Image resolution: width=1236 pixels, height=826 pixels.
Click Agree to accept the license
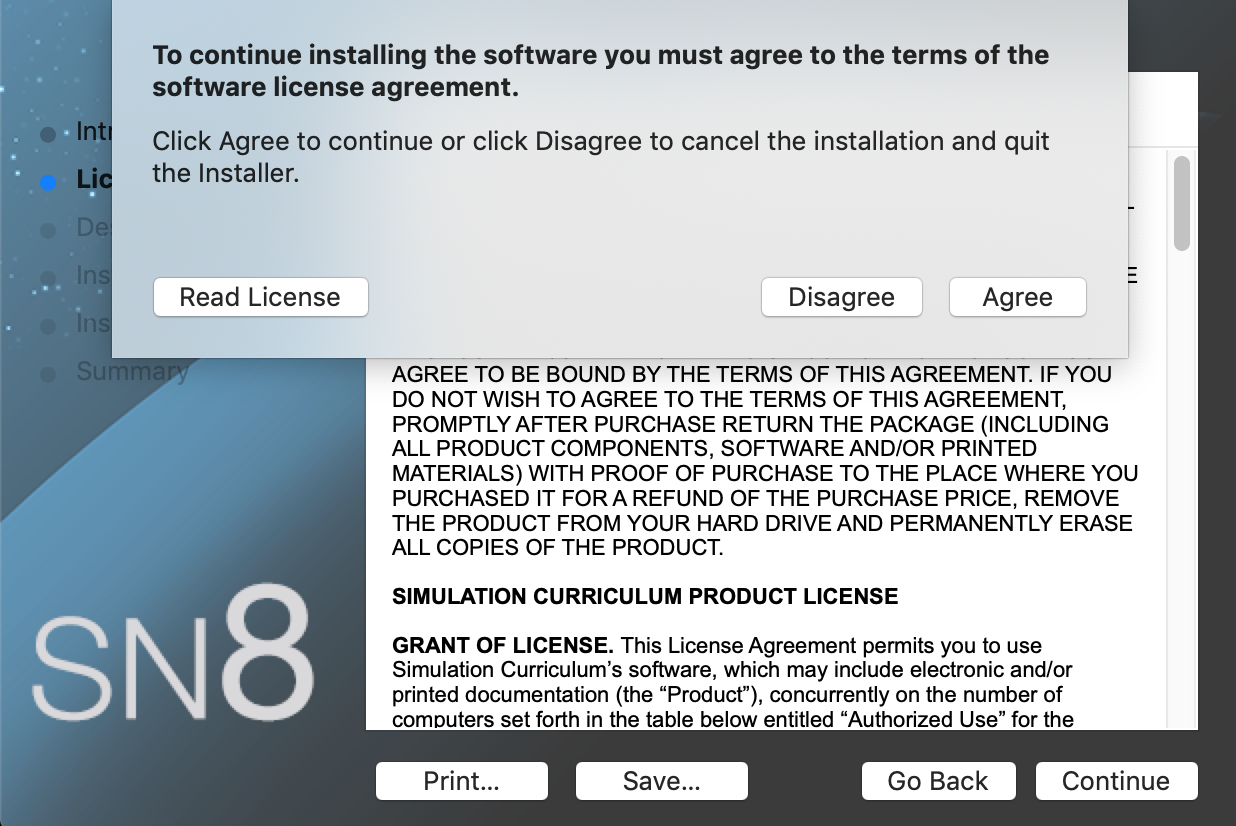tap(1017, 297)
